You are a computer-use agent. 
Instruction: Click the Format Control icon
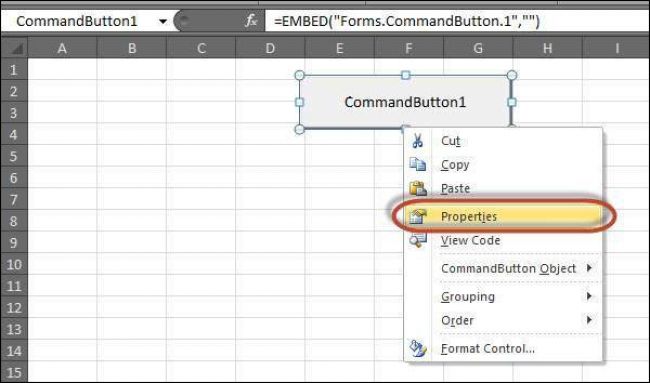pyautogui.click(x=417, y=348)
